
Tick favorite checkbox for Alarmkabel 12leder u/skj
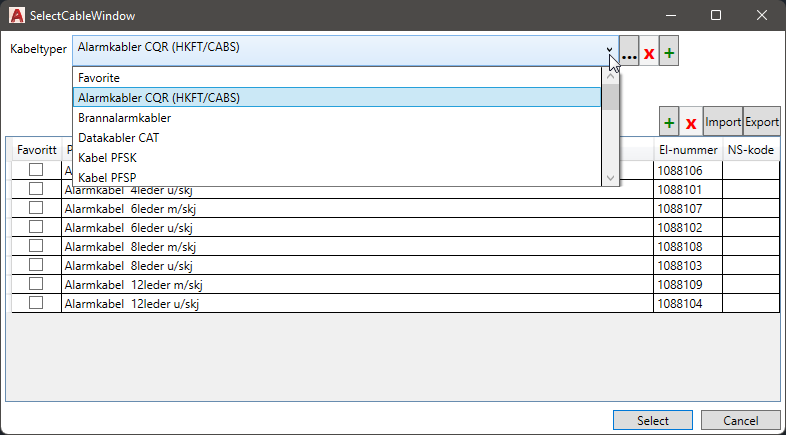click(x=36, y=302)
